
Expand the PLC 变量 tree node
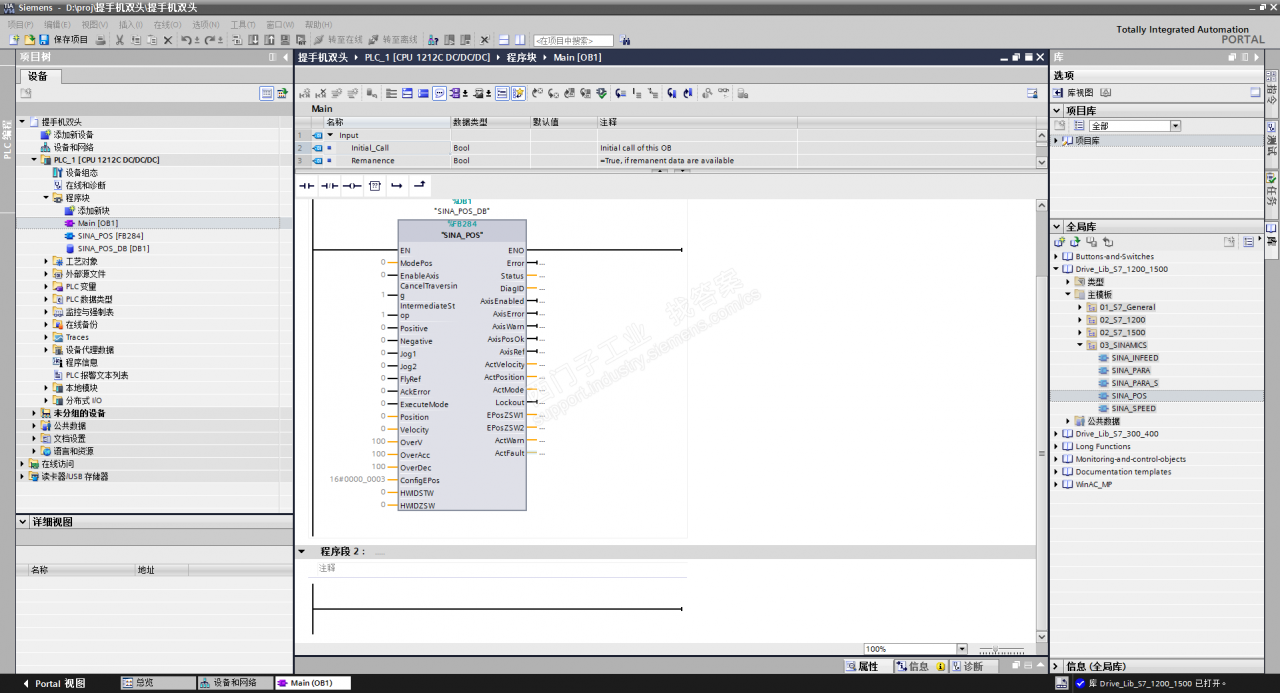click(46, 287)
